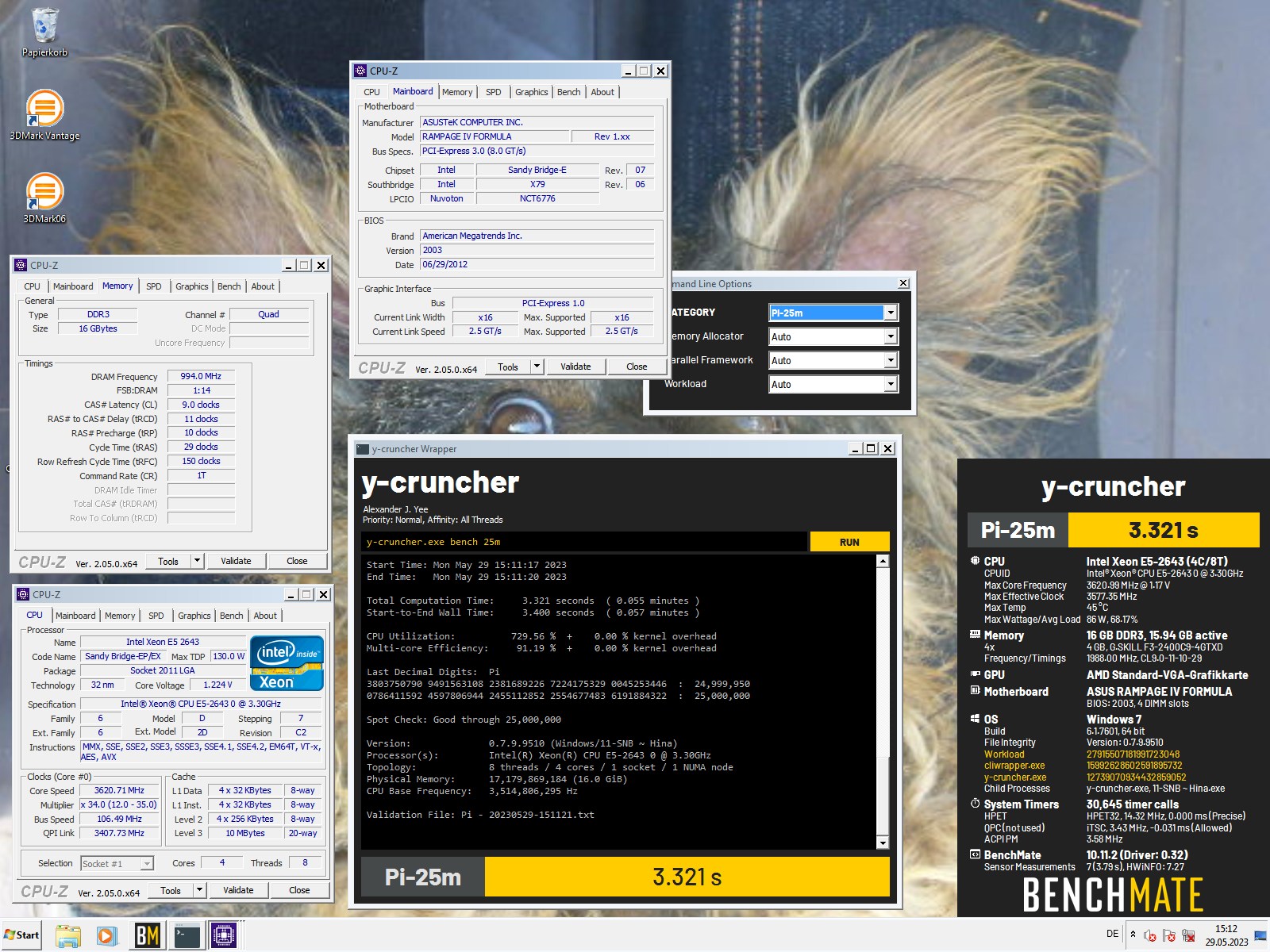Open the Workload dropdown
Image resolution: width=1270 pixels, height=952 pixels.
click(x=891, y=384)
